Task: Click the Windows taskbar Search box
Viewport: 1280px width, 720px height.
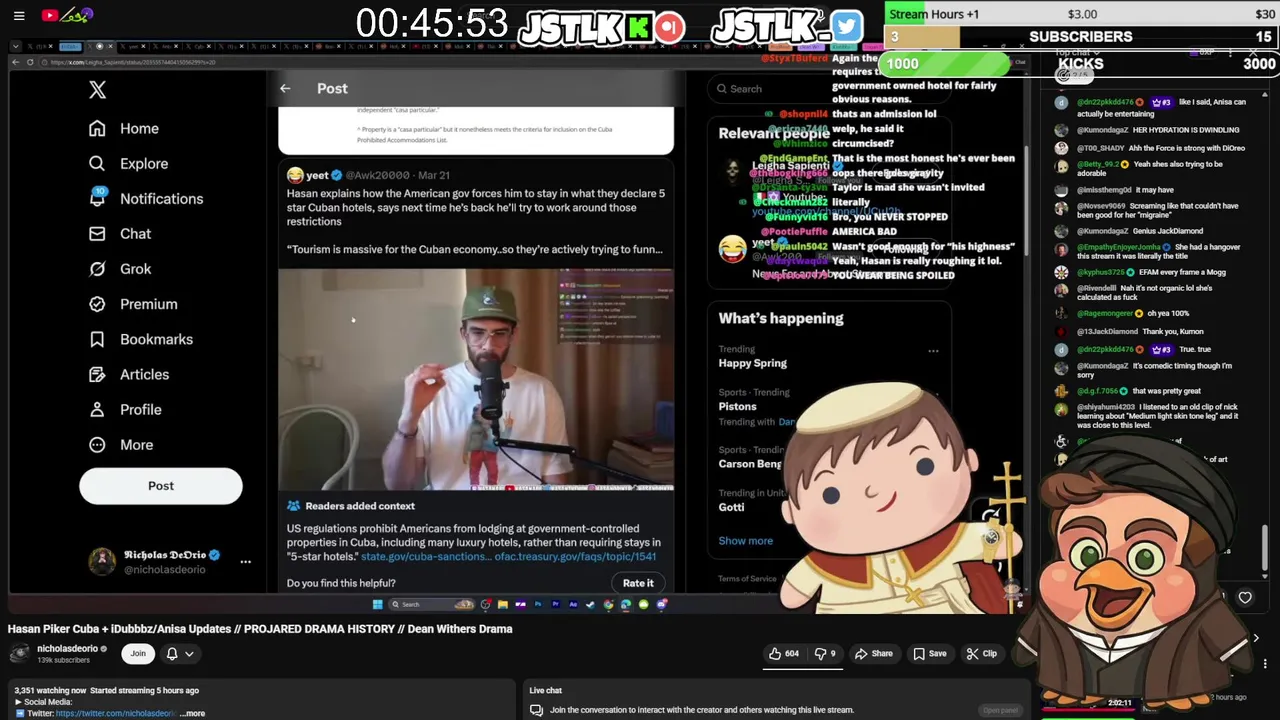Action: click(x=430, y=604)
